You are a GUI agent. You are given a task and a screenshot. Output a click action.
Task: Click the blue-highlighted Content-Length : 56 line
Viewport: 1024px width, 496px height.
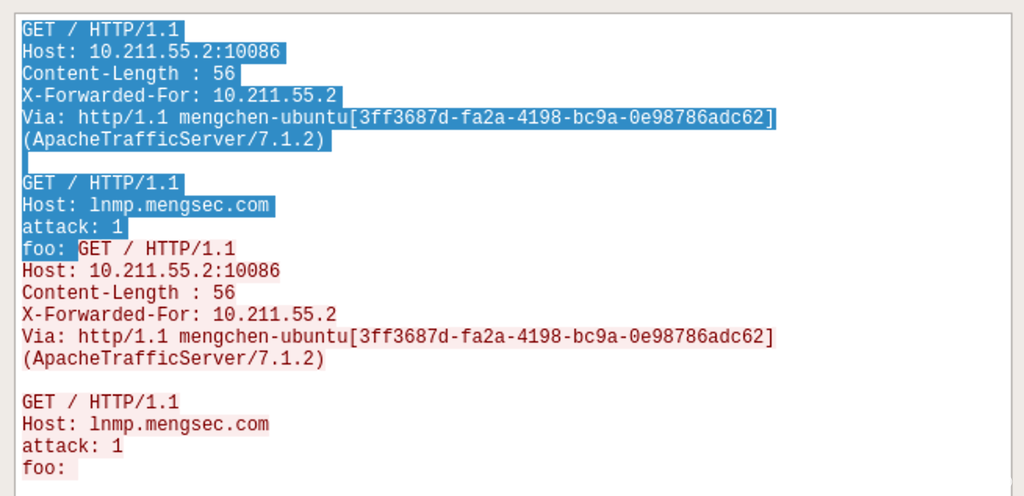tap(129, 74)
